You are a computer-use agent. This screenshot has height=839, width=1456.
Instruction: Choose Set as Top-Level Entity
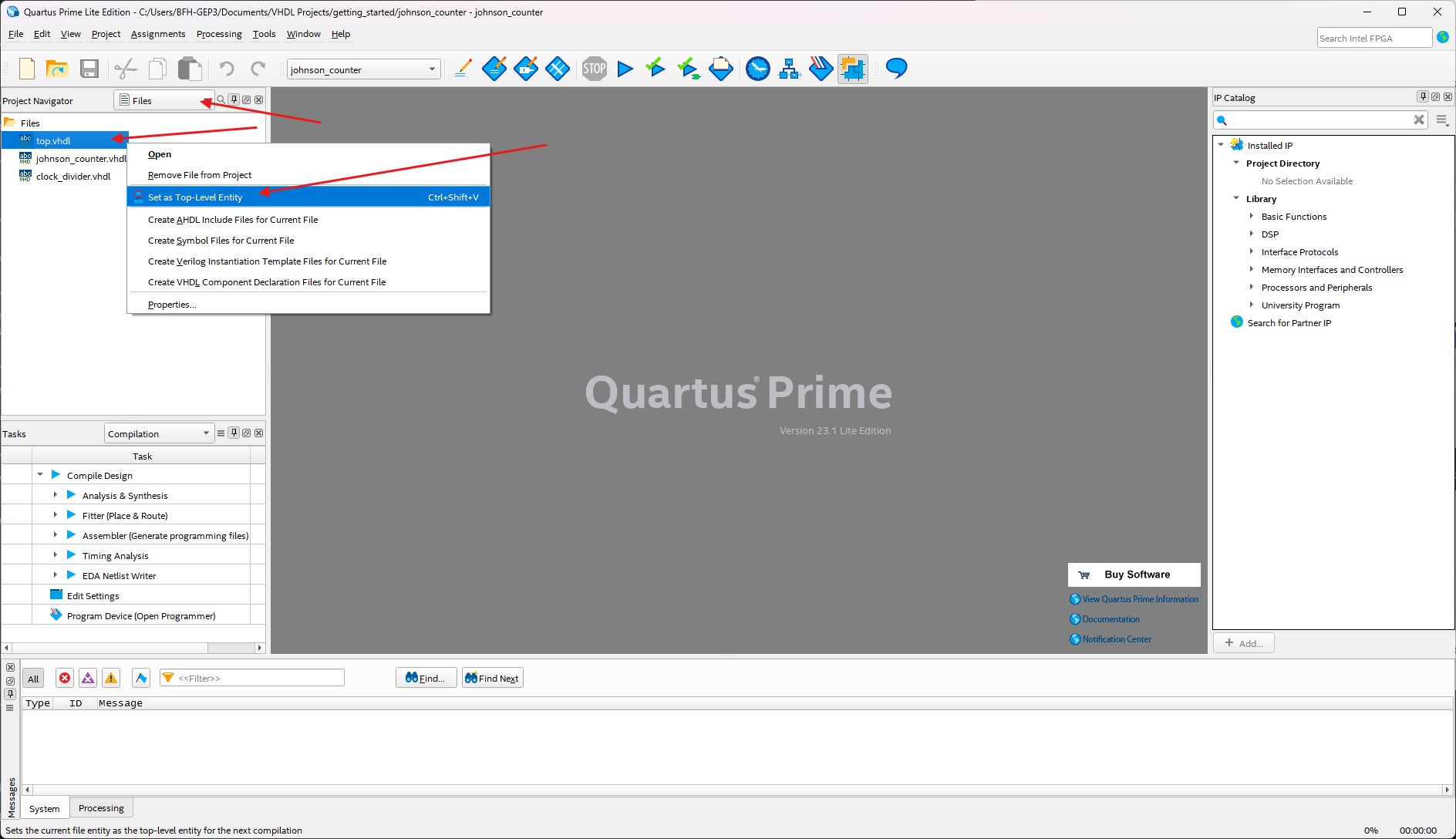pyautogui.click(x=308, y=197)
